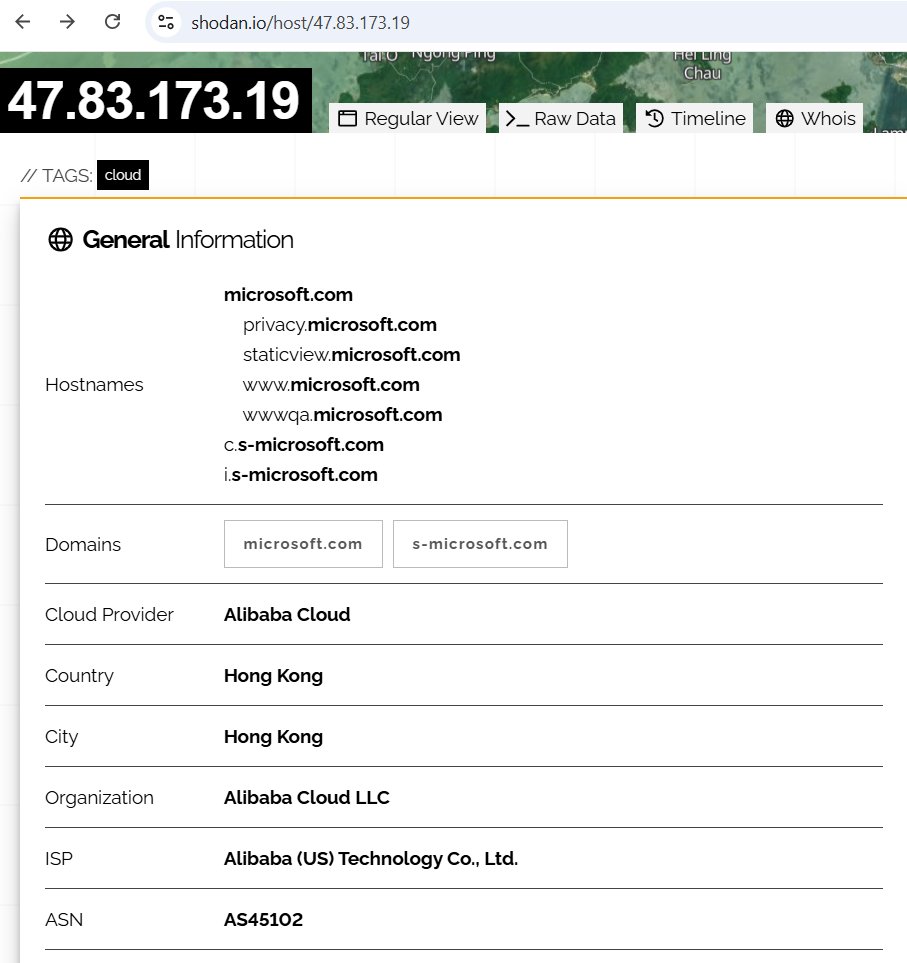
Task: Select hostname wwwqa.microsoft.com
Action: tap(343, 415)
